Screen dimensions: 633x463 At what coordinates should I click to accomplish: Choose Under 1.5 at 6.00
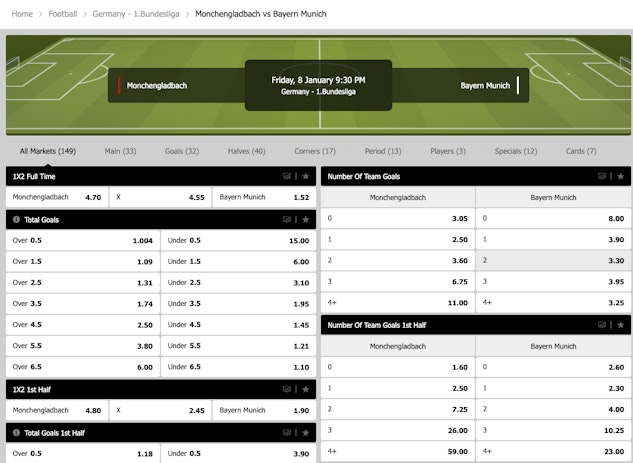tap(238, 262)
